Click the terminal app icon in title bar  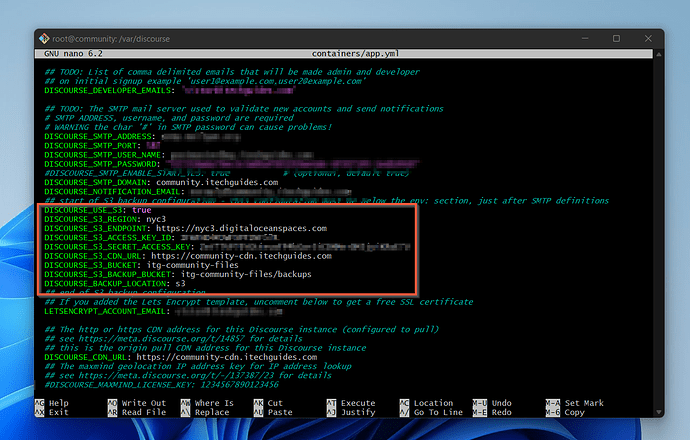pyautogui.click(x=44, y=39)
